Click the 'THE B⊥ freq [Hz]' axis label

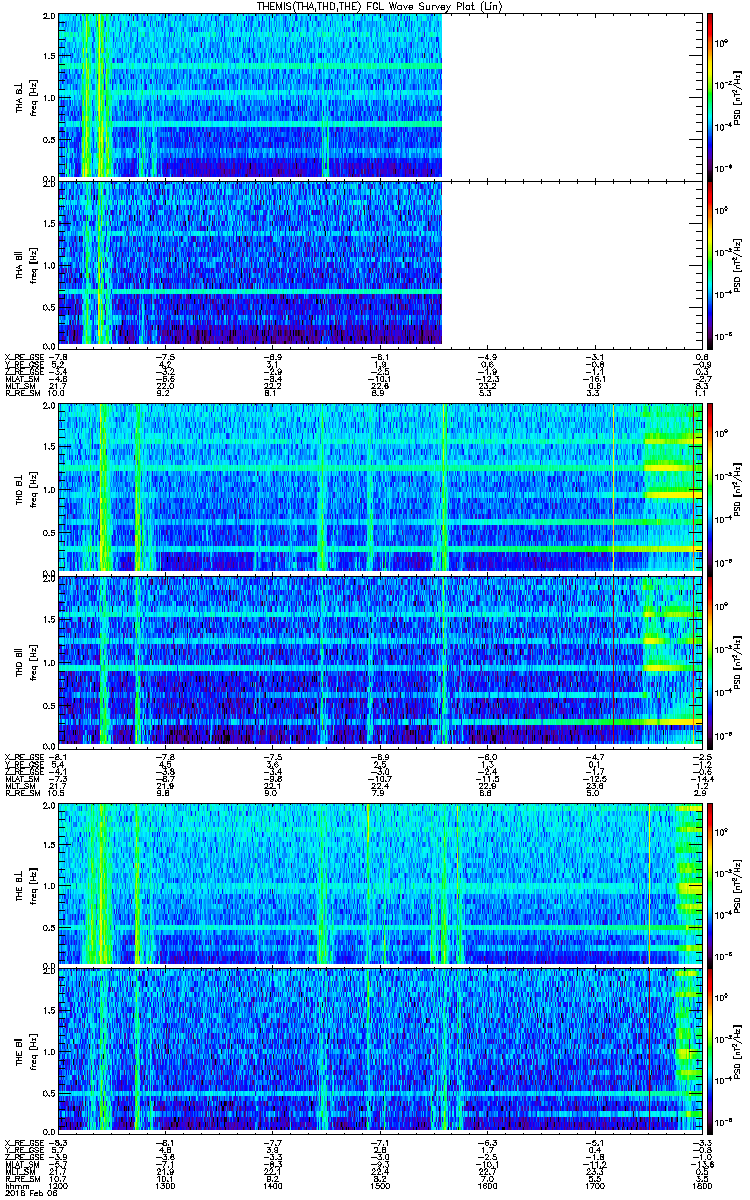tap(25, 884)
